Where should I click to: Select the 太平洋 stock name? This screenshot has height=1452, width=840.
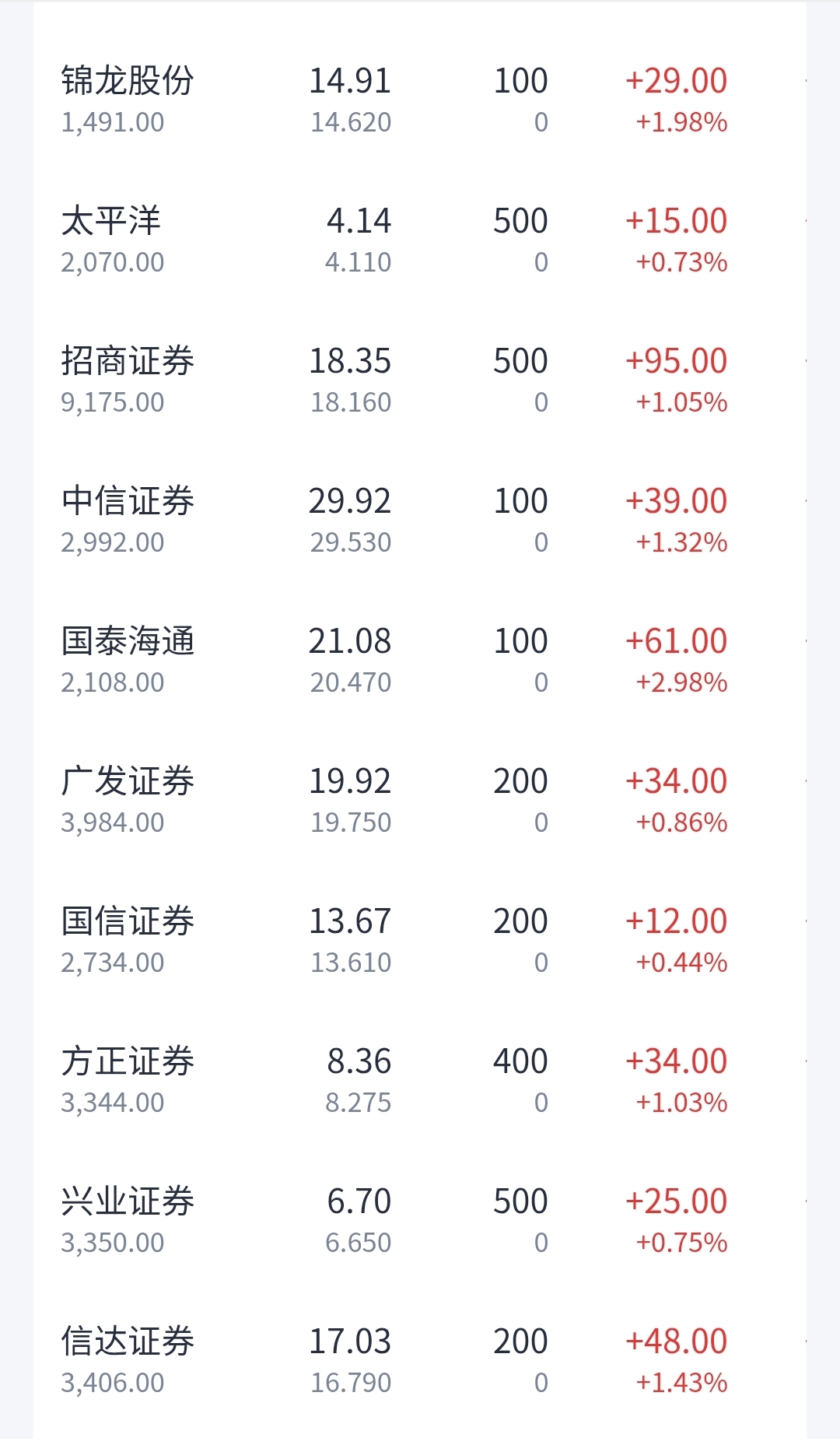point(111,221)
